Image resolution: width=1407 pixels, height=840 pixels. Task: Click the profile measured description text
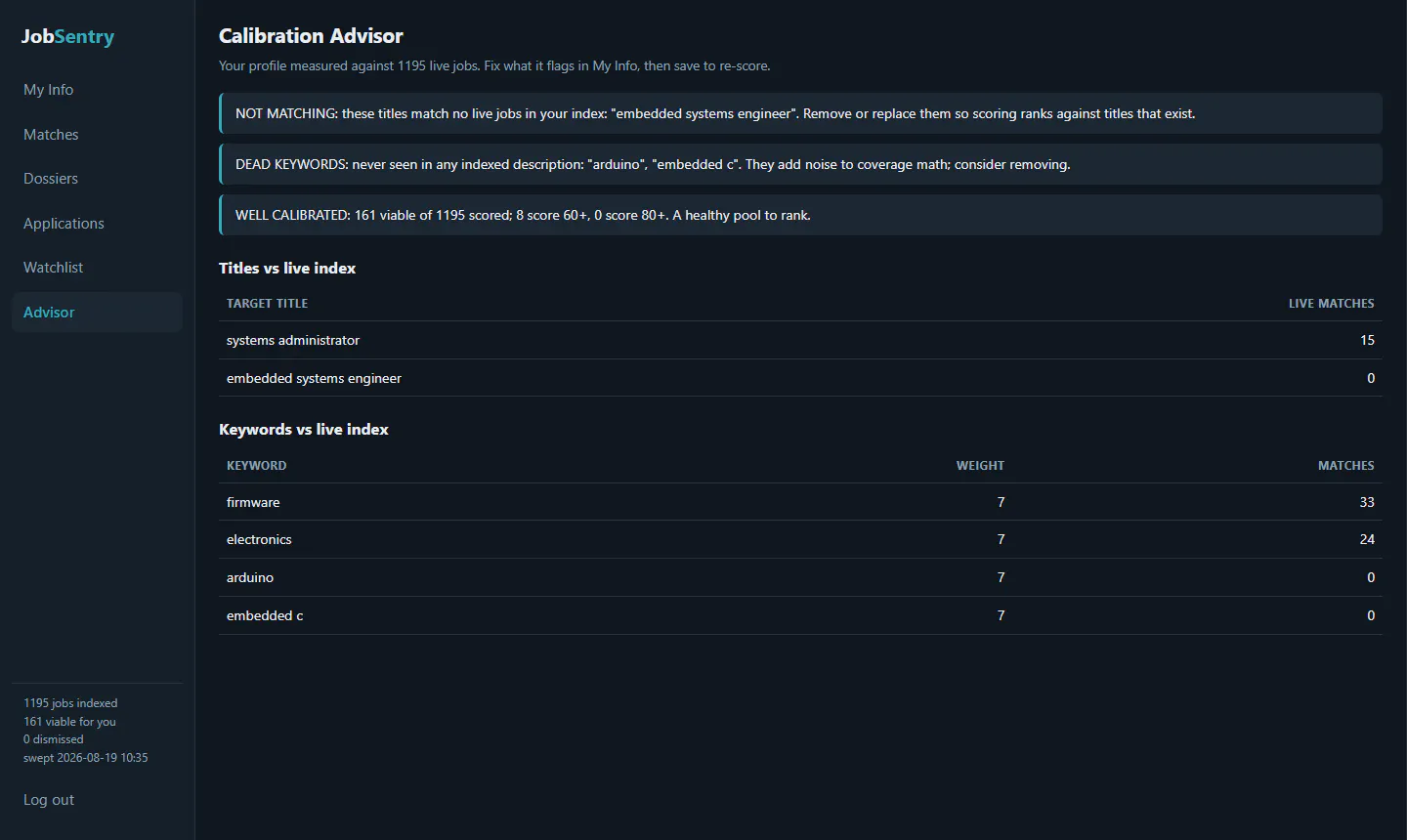[x=494, y=66]
